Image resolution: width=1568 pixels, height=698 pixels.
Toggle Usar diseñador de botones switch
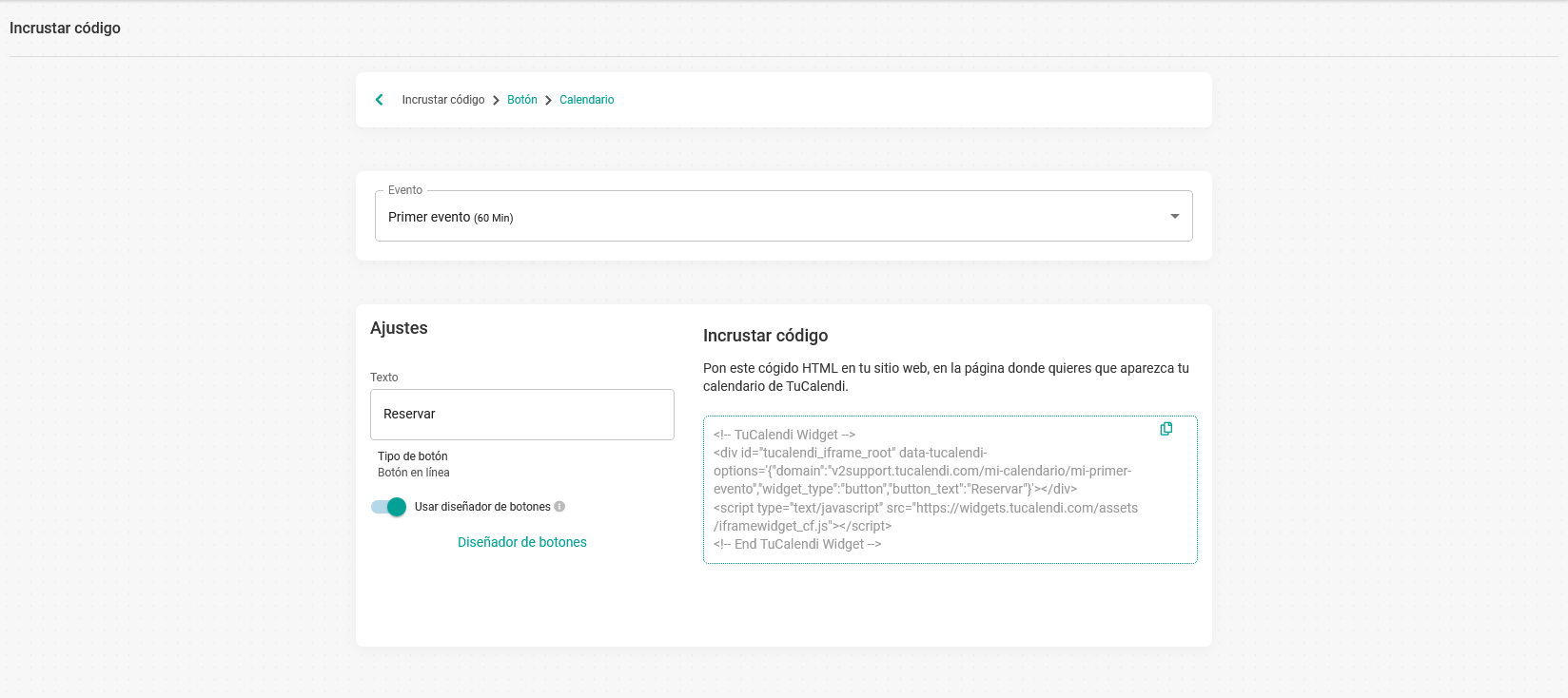pos(388,507)
